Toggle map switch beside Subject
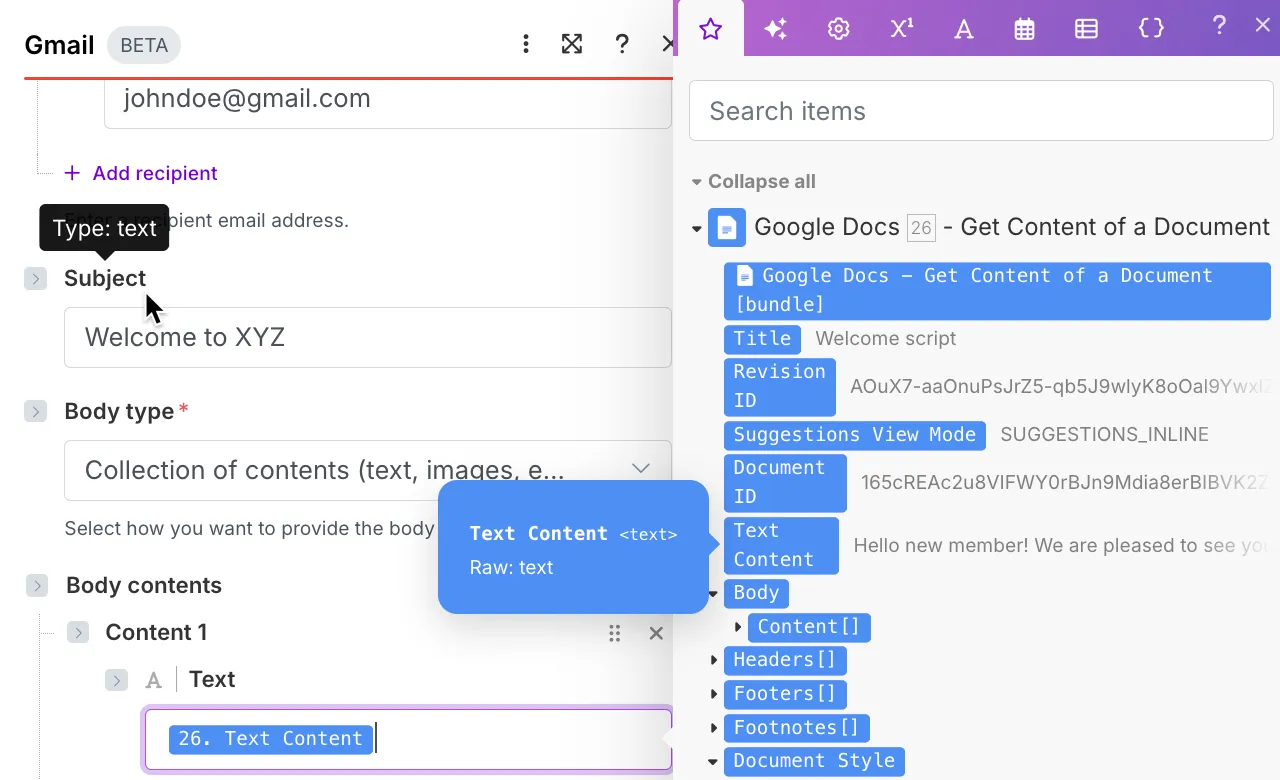 click(36, 279)
